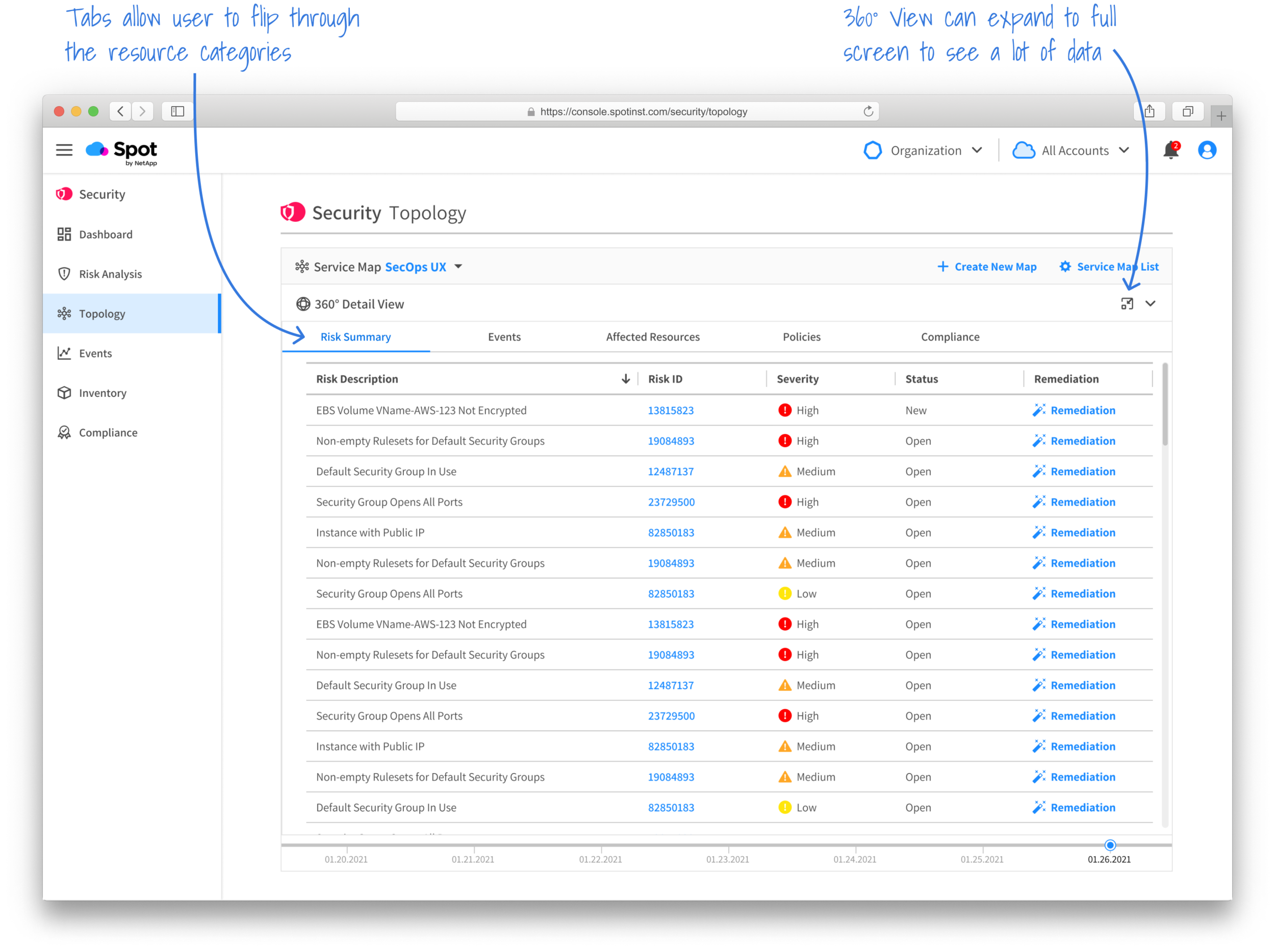1275x952 pixels.
Task: Open Risk Analysis in the sidebar
Action: (x=110, y=274)
